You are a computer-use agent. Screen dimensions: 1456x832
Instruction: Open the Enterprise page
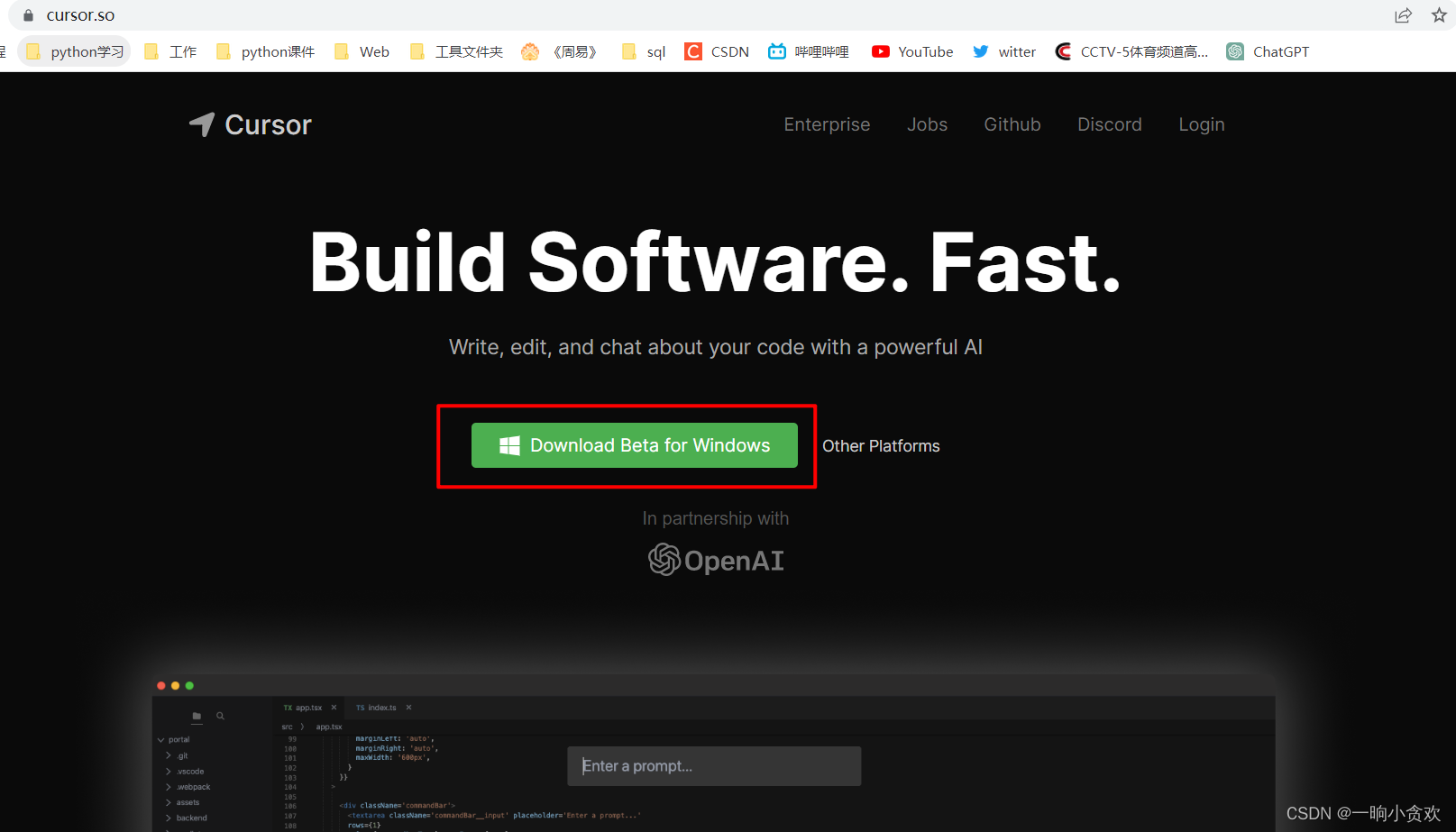pos(827,124)
